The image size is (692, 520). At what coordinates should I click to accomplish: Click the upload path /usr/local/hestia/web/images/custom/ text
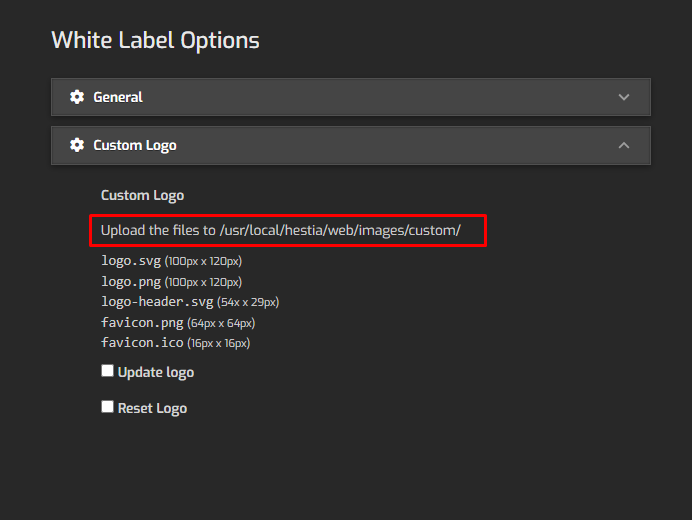pos(340,230)
